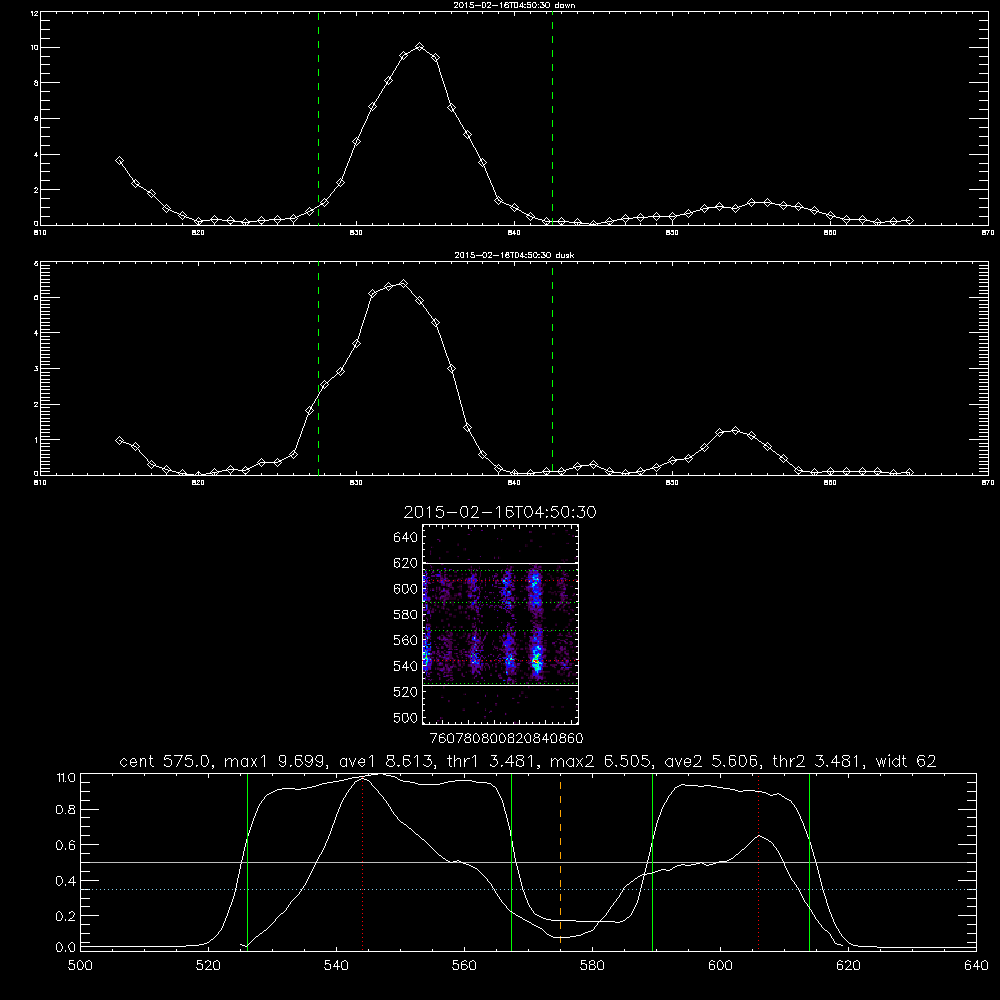Screen dimensions: 1000x1000
Task: Click the 'ave1 8.613' value
Action: 385,761
